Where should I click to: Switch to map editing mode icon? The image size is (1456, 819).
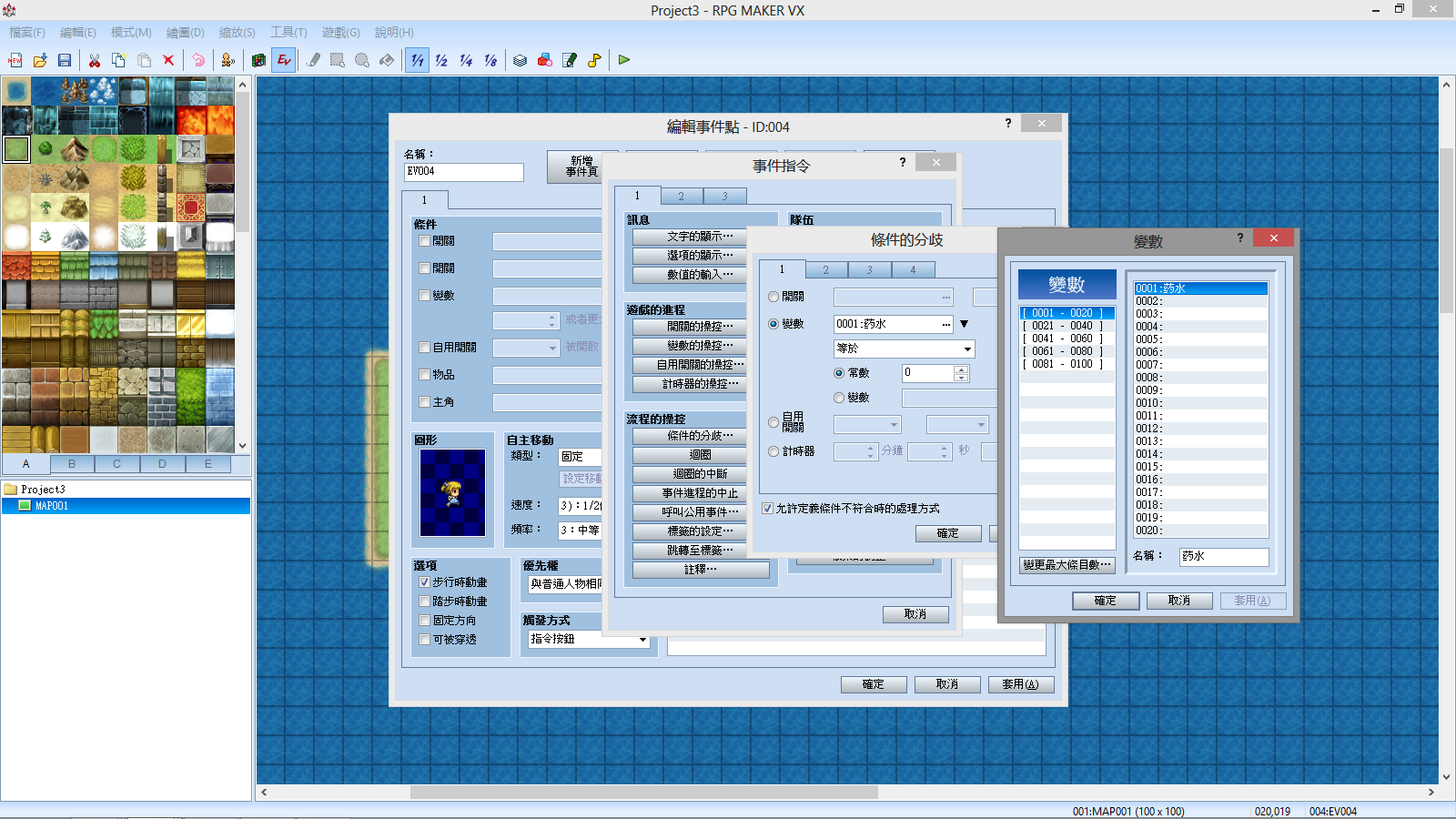(259, 60)
